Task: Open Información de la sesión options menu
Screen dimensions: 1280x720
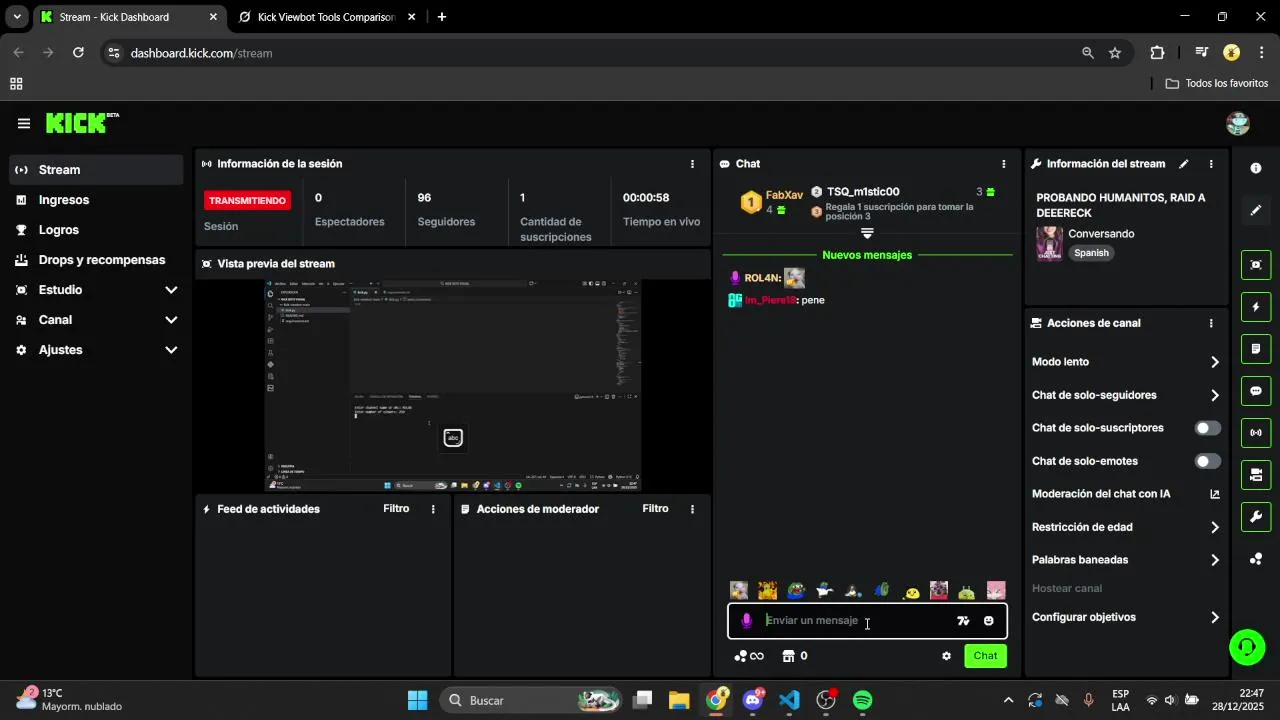Action: click(x=692, y=164)
